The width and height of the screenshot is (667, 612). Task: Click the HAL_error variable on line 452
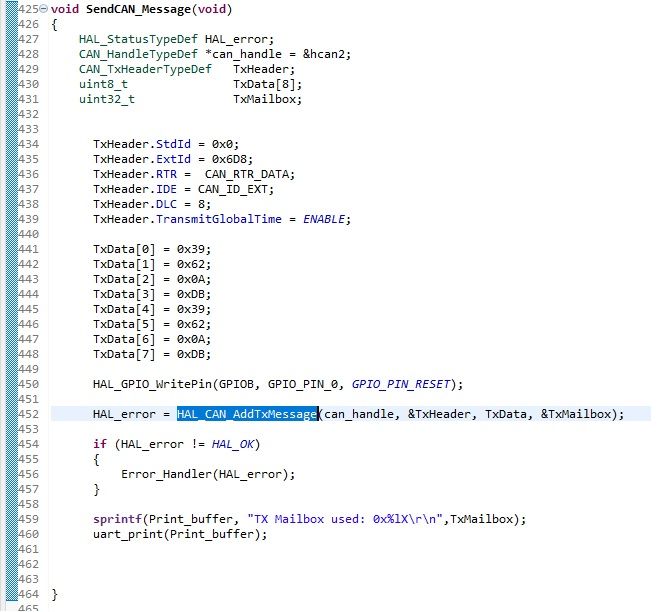click(124, 414)
